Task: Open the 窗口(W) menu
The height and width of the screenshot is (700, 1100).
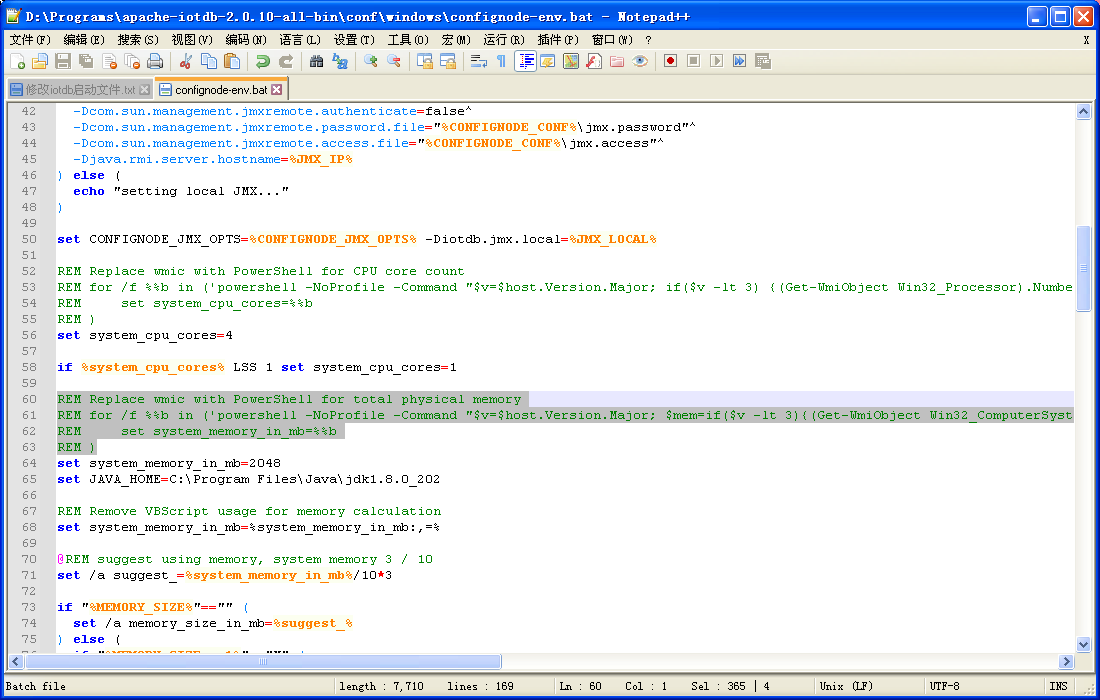Action: point(612,40)
